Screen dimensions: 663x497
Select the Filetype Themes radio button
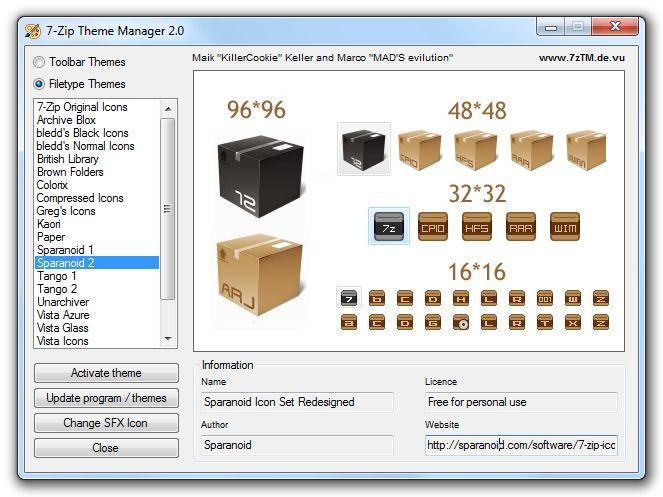pos(39,84)
